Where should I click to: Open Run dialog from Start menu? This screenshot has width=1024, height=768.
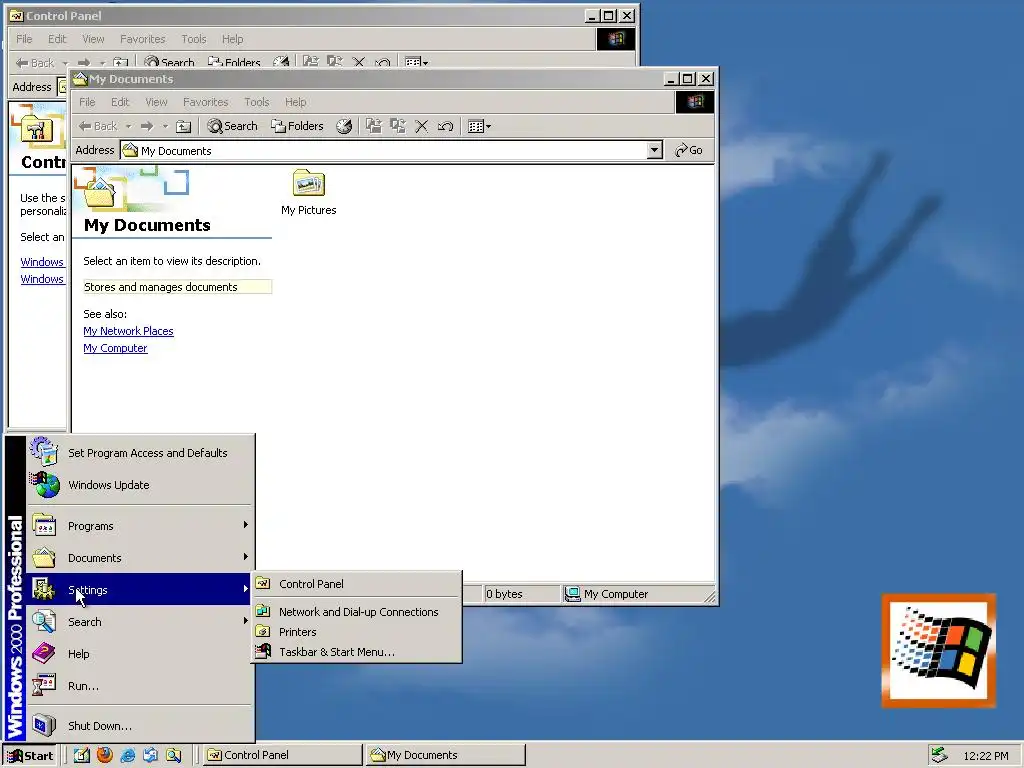(x=140, y=686)
